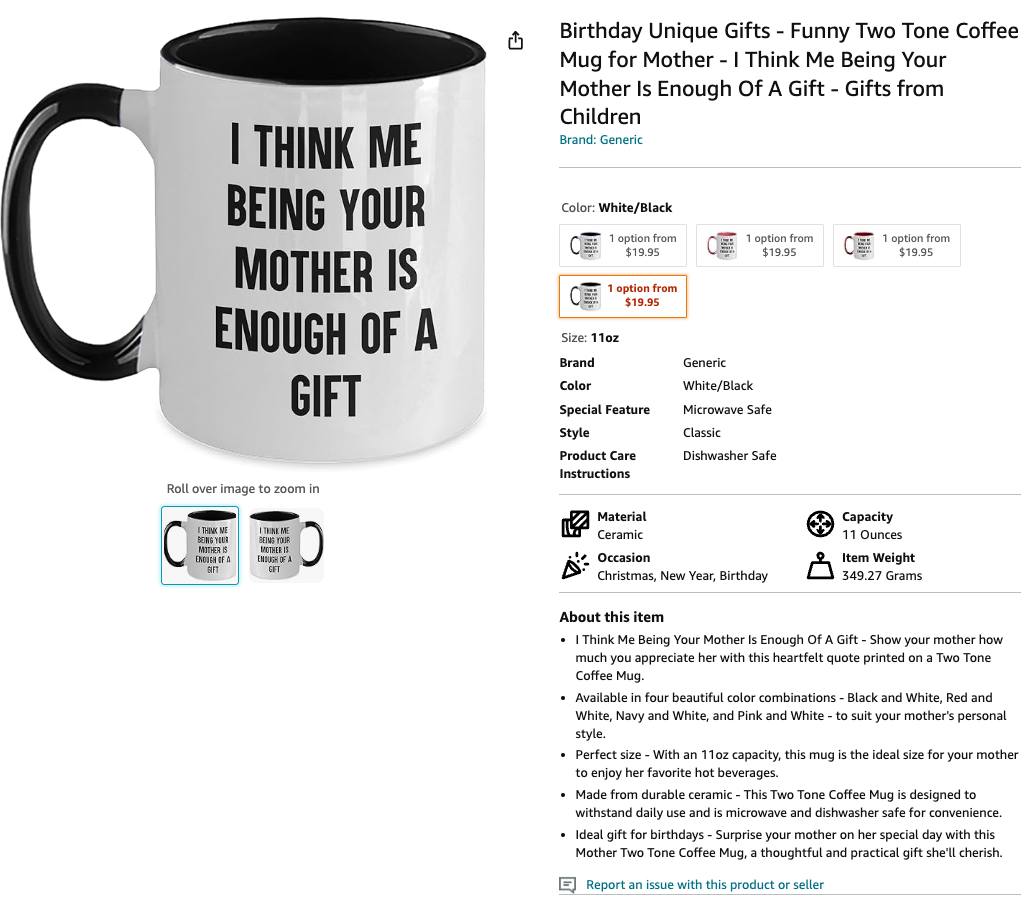Image resolution: width=1034 pixels, height=908 pixels.
Task: Open the Brand: Generic link
Action: (600, 140)
